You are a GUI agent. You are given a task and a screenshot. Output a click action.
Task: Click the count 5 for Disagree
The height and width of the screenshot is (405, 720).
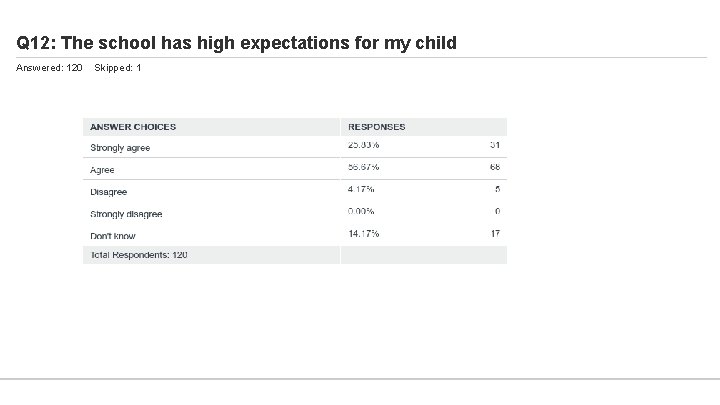(497, 189)
